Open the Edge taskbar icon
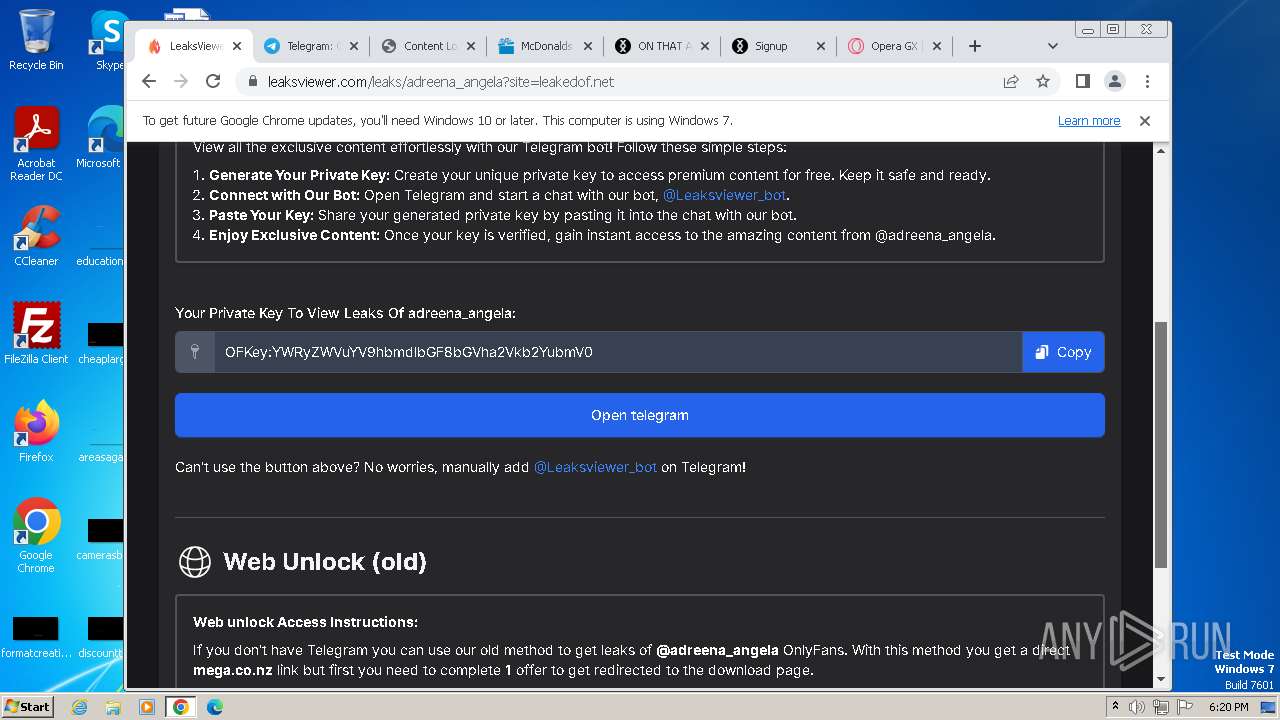Image resolution: width=1280 pixels, height=720 pixels. [214, 707]
